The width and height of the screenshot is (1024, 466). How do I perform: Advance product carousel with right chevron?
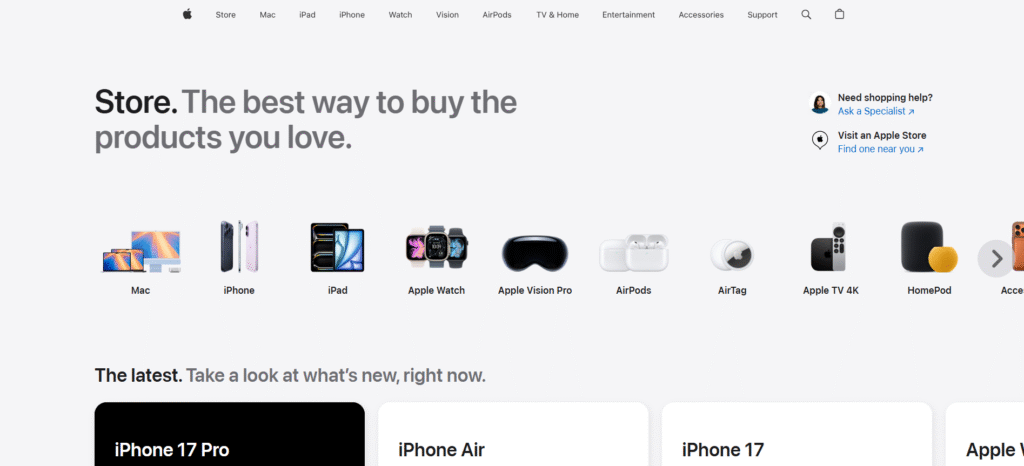[x=996, y=258]
